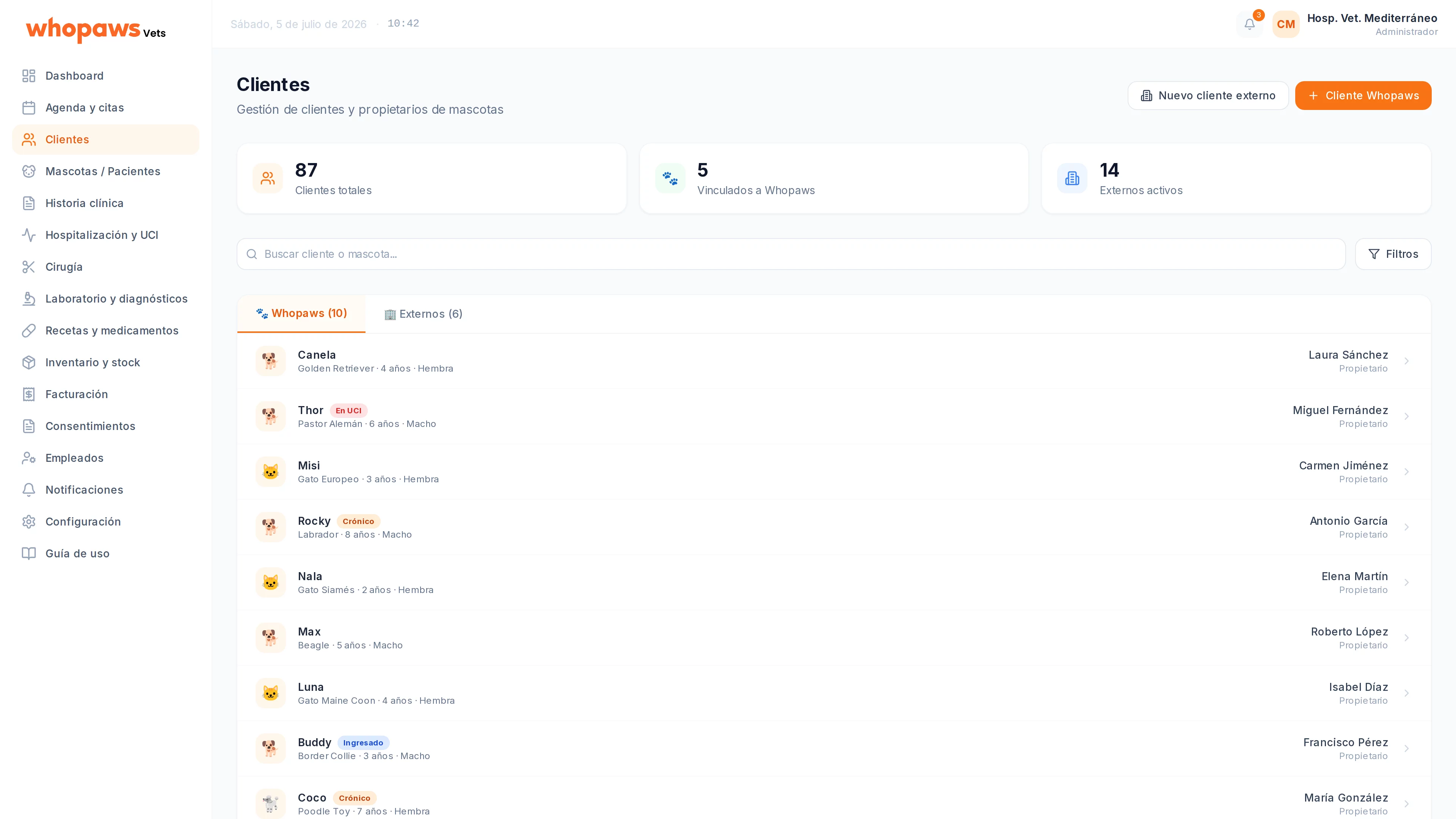Click owner name Laura Sánchez

(x=1348, y=355)
